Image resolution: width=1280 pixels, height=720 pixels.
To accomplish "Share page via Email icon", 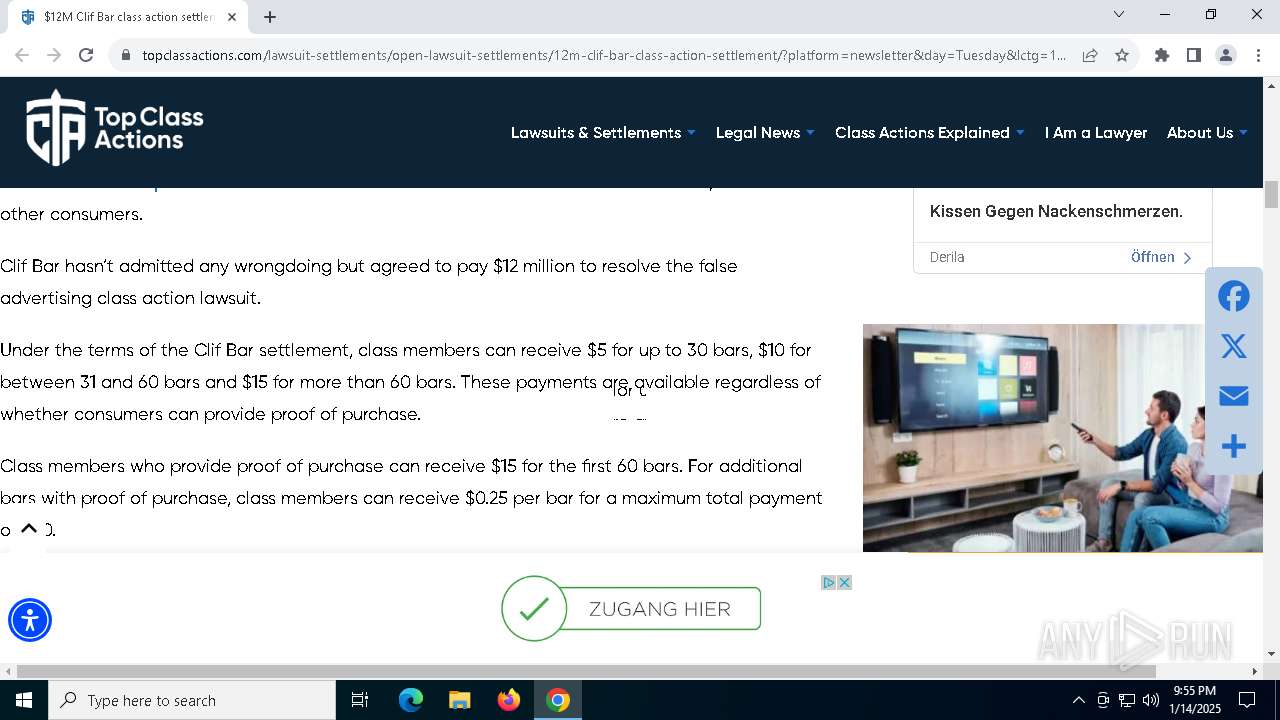I will [x=1234, y=396].
